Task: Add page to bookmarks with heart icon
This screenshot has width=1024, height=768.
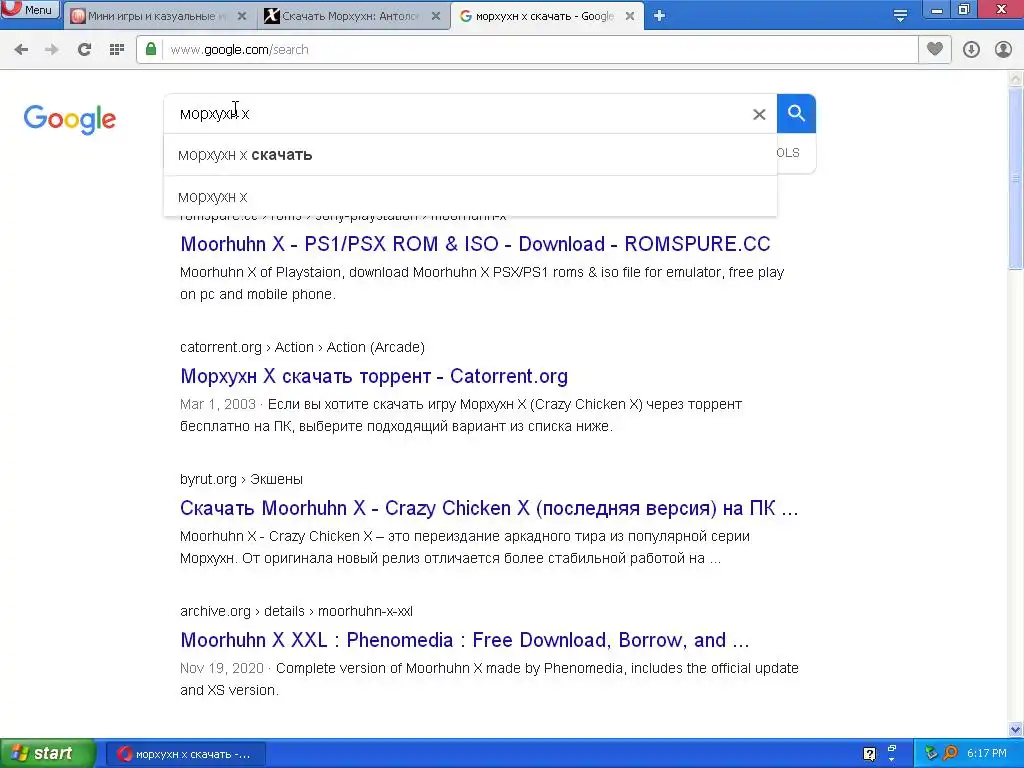Action: point(935,49)
